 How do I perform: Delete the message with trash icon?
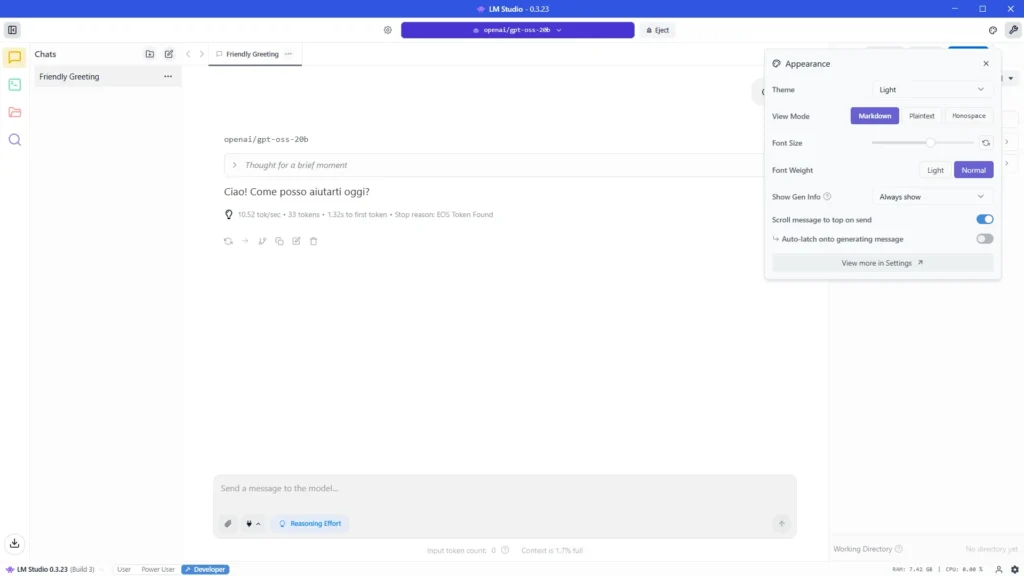313,241
